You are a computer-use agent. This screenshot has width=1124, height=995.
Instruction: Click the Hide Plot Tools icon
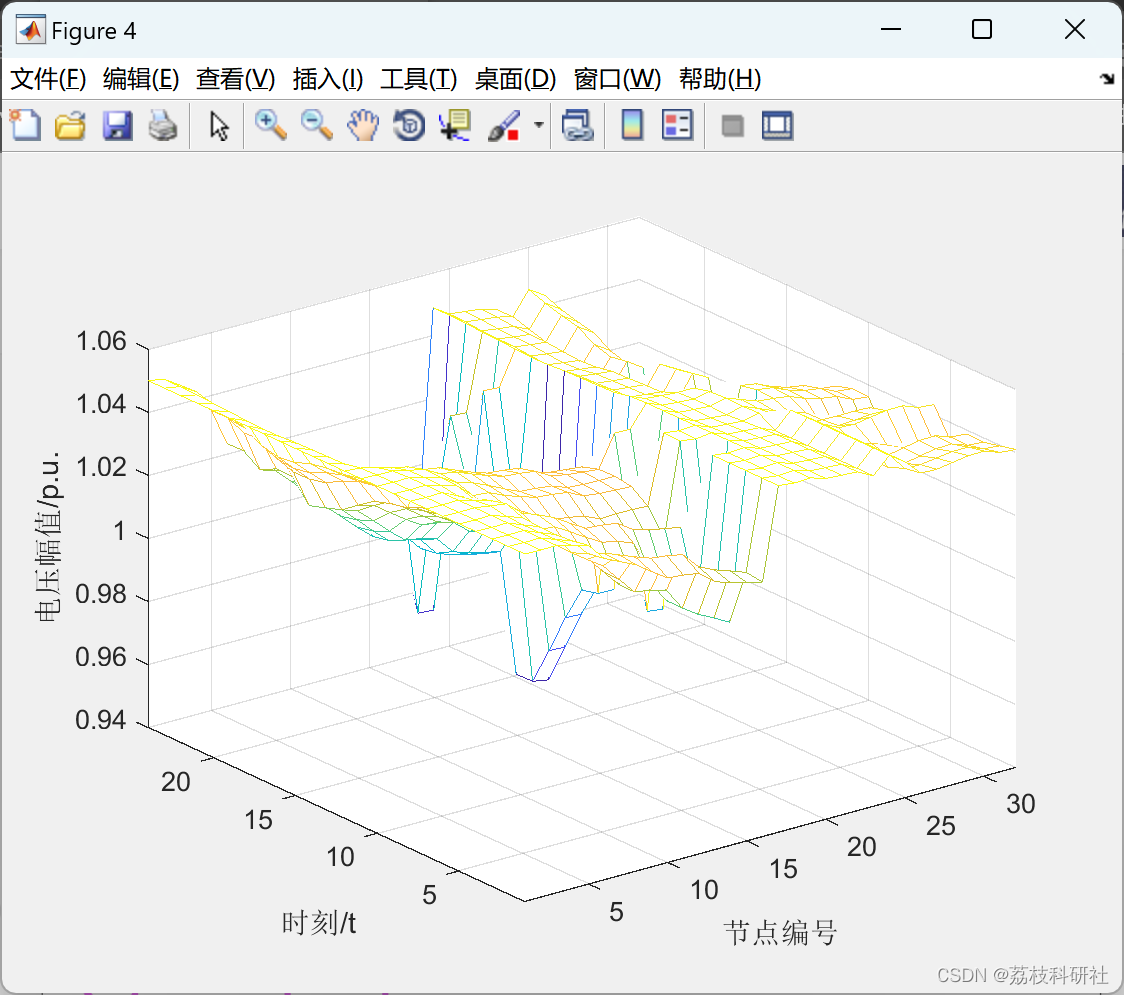pos(732,126)
